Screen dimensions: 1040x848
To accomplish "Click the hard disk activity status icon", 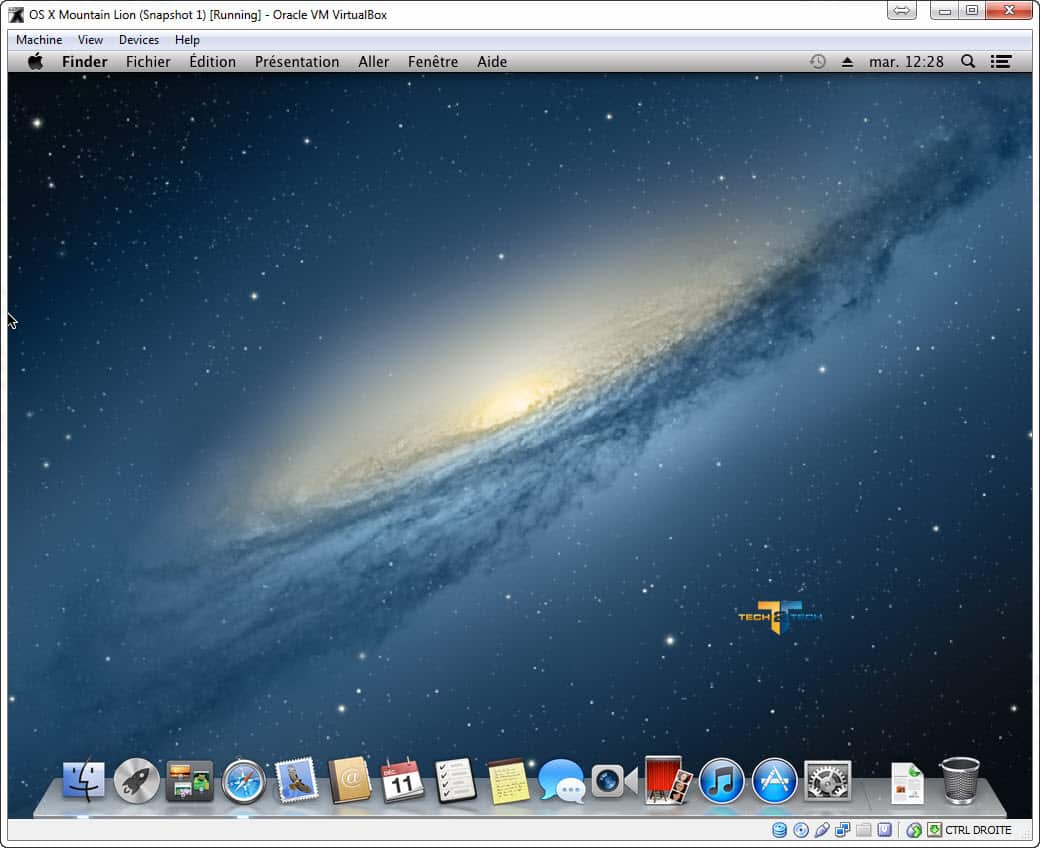I will click(x=779, y=829).
